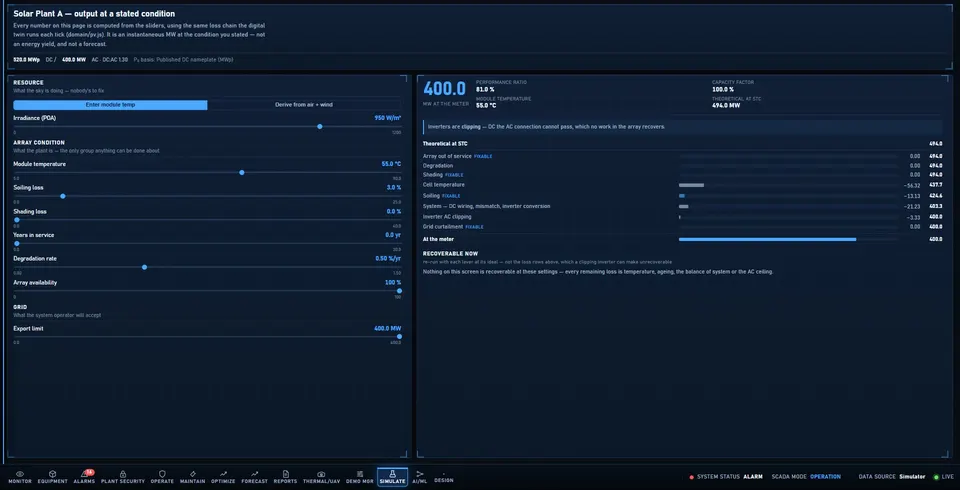
Task: Open the Monitor view eye icon
Action: pos(20,474)
